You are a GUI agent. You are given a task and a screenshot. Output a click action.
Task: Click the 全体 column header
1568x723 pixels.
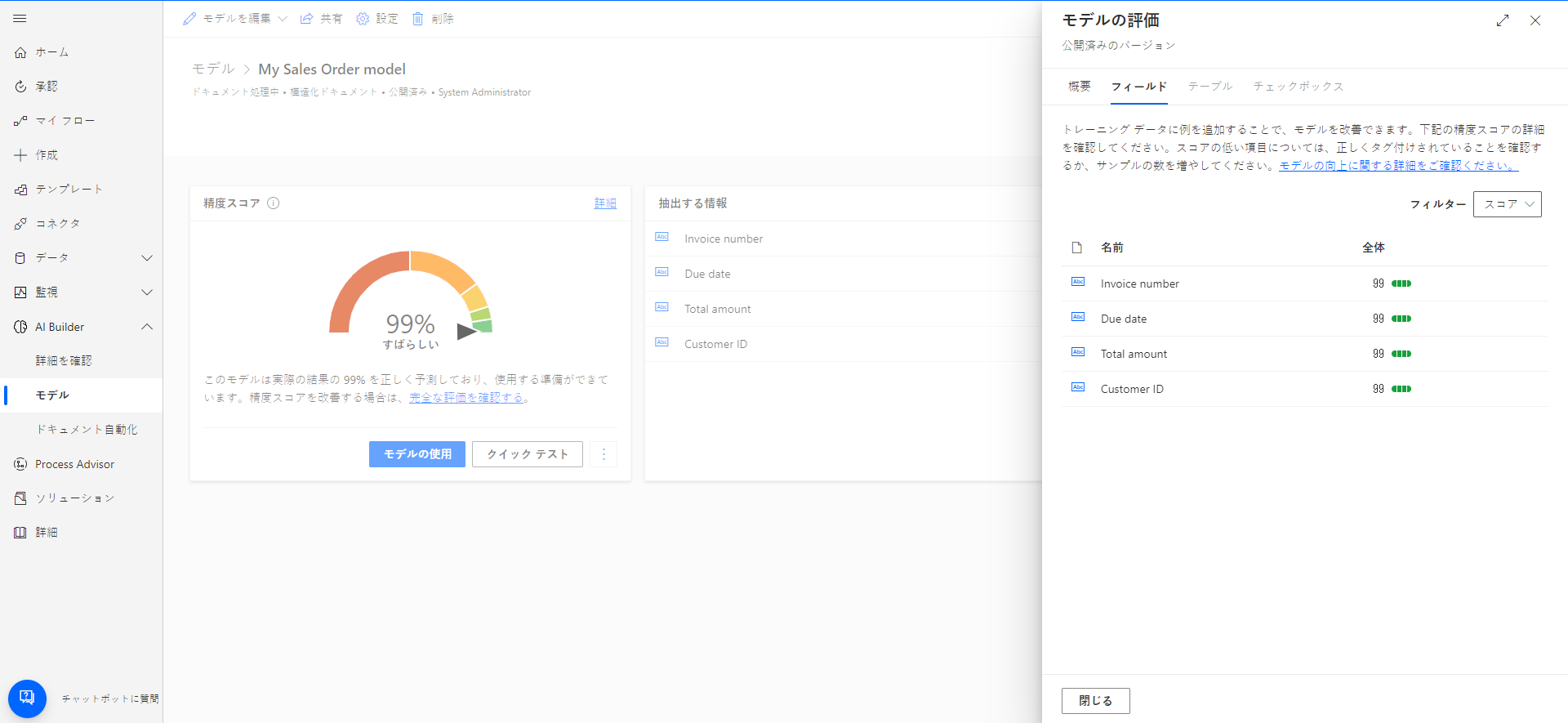(x=1374, y=248)
